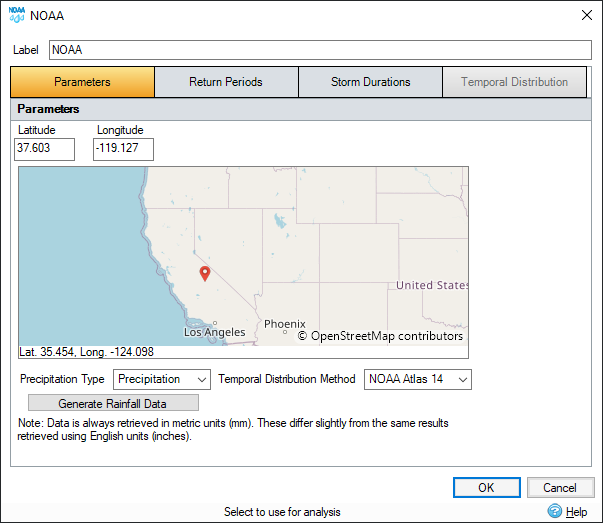Click the 'Select to use for analysis' text

[x=282, y=512]
